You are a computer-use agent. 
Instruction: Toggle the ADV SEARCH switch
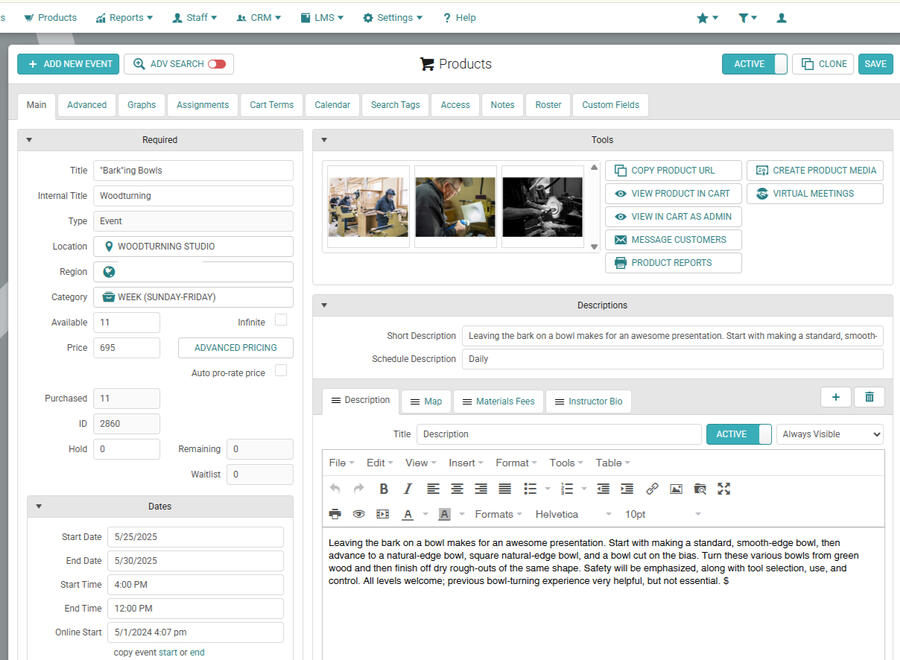(216, 64)
